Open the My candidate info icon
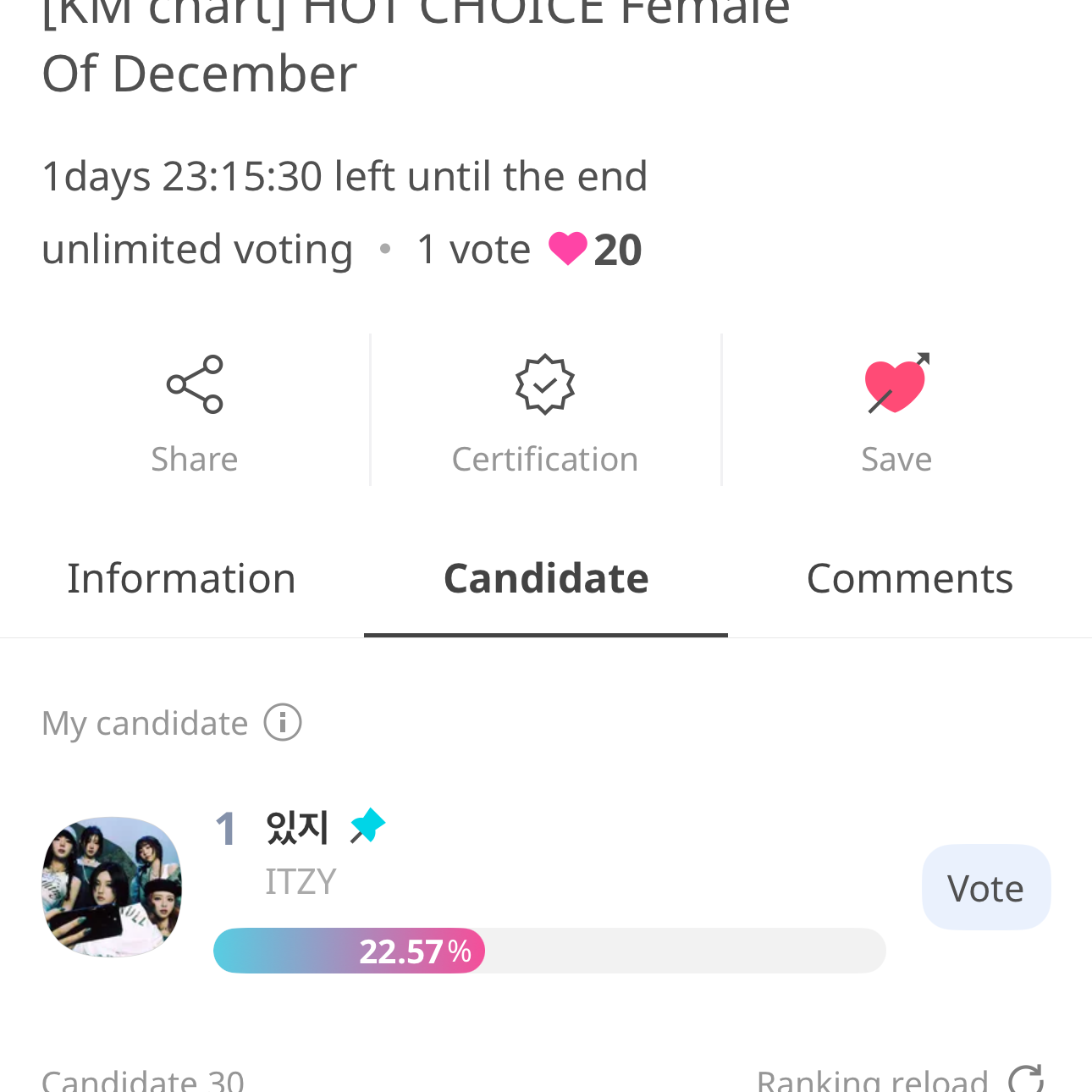 pos(283,723)
